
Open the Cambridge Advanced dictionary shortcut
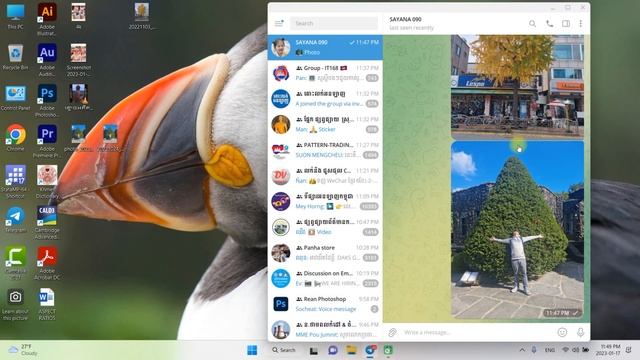47,222
